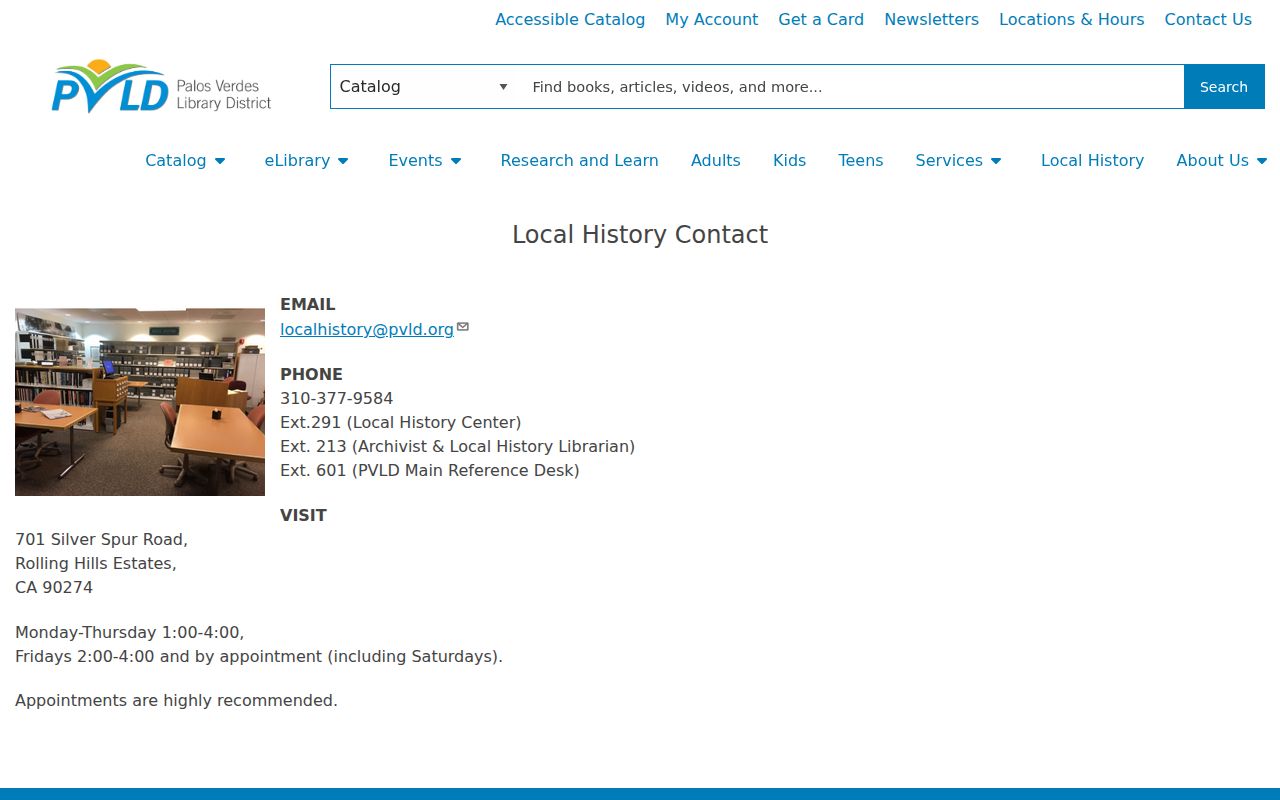Click the Local History Center room photo

pyautogui.click(x=140, y=402)
